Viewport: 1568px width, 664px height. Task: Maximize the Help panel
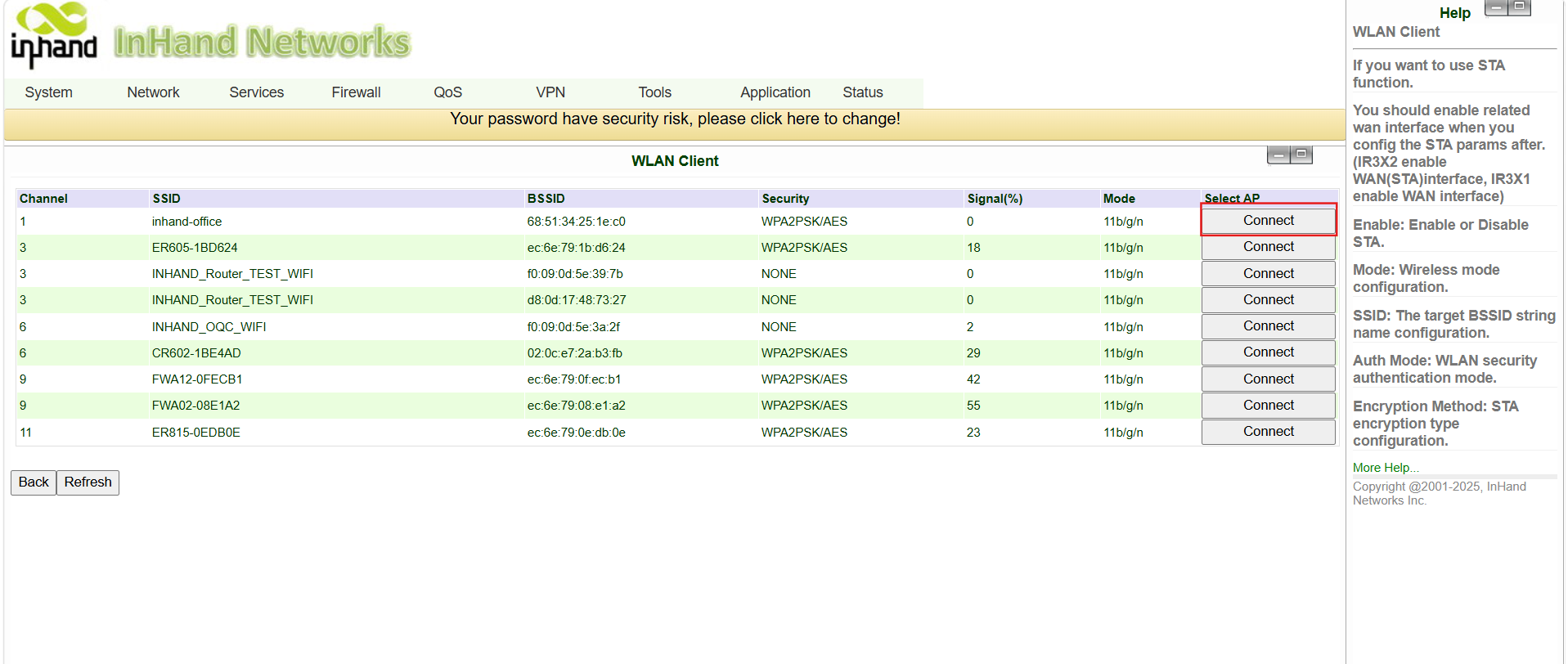(1519, 7)
